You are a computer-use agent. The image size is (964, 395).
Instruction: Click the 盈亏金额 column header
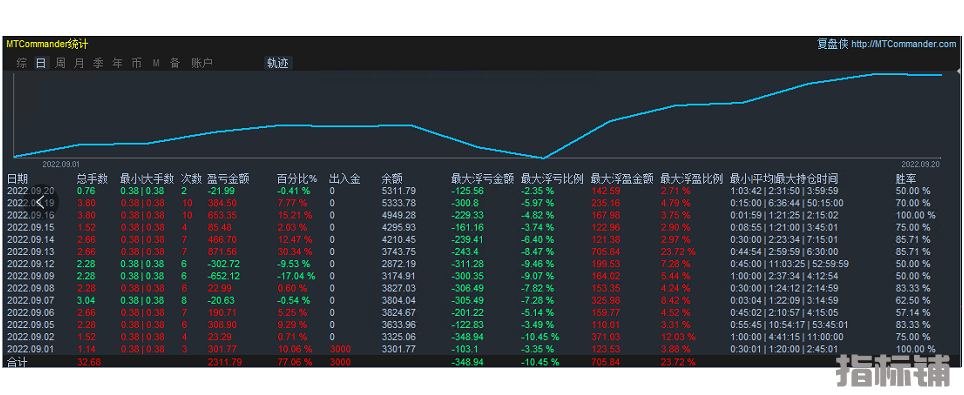point(228,179)
